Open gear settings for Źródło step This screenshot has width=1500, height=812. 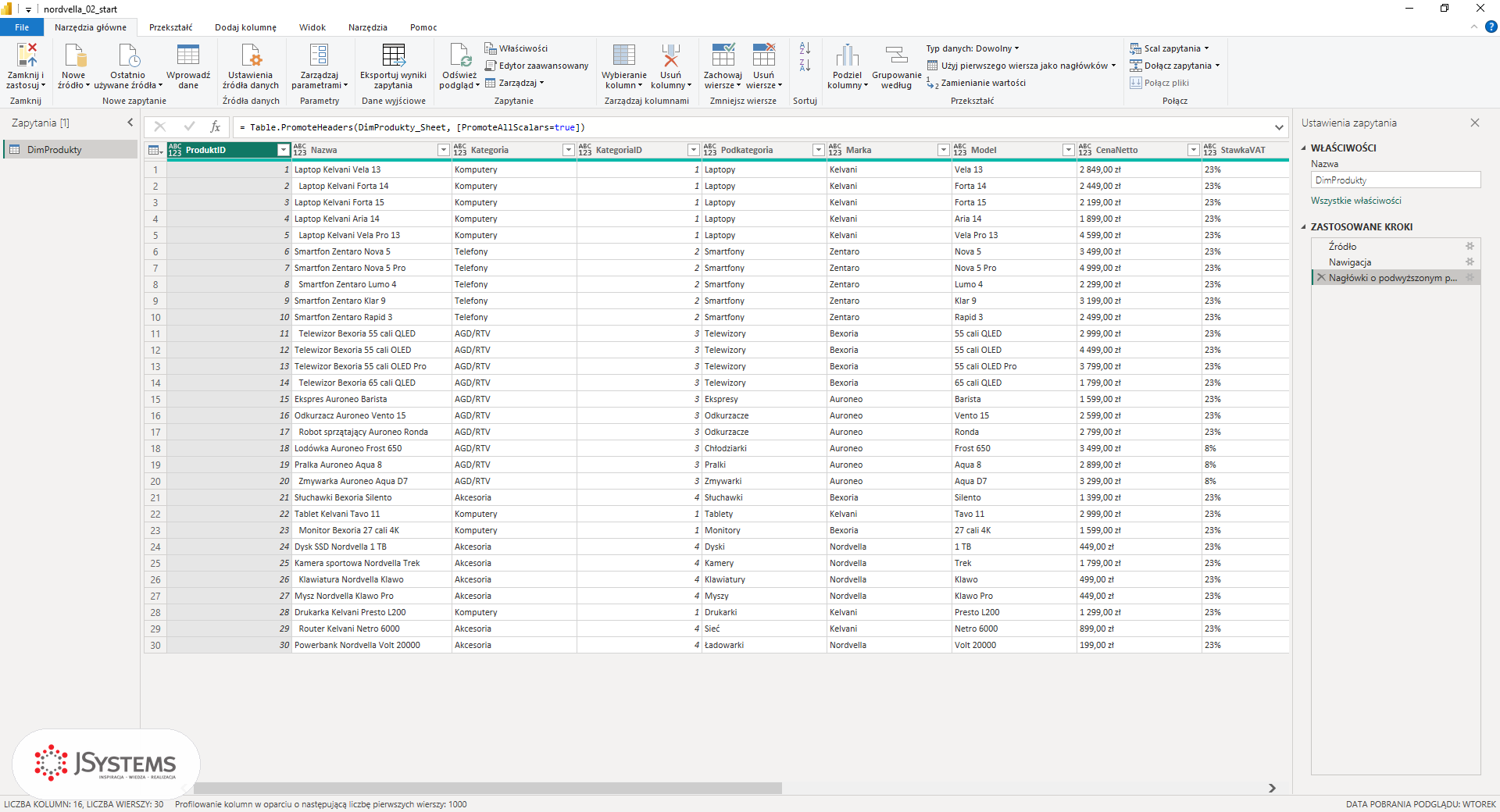1470,246
